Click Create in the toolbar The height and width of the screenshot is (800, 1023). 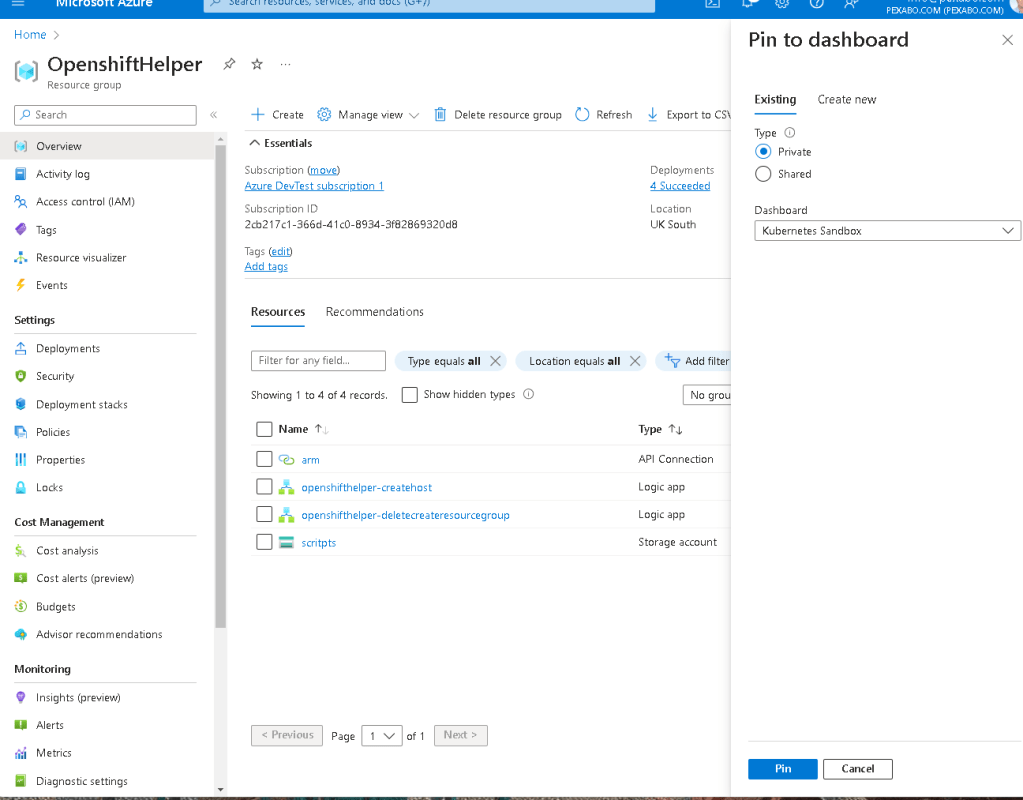coord(278,115)
